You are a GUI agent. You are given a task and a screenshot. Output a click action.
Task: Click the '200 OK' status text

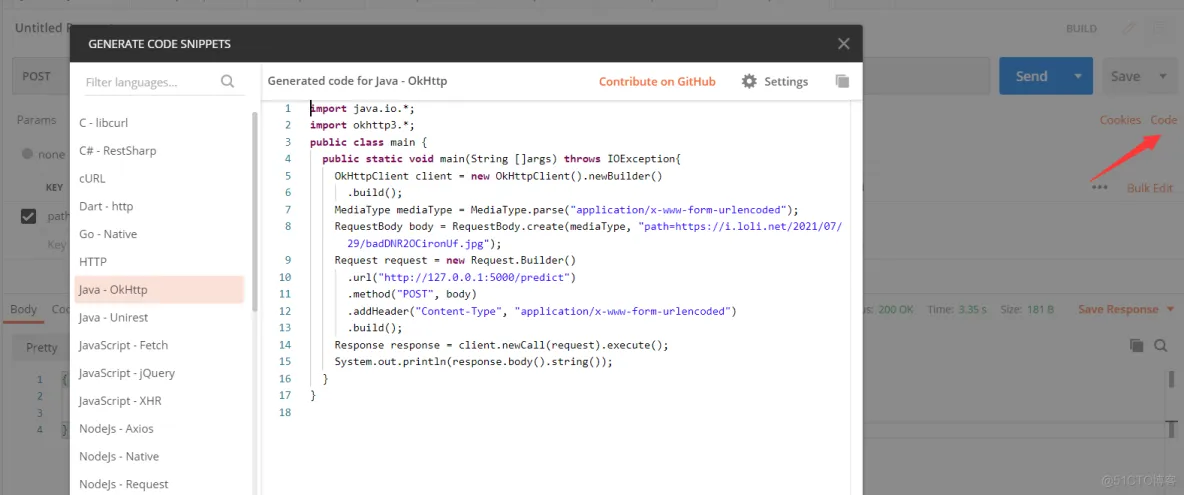(x=896, y=309)
